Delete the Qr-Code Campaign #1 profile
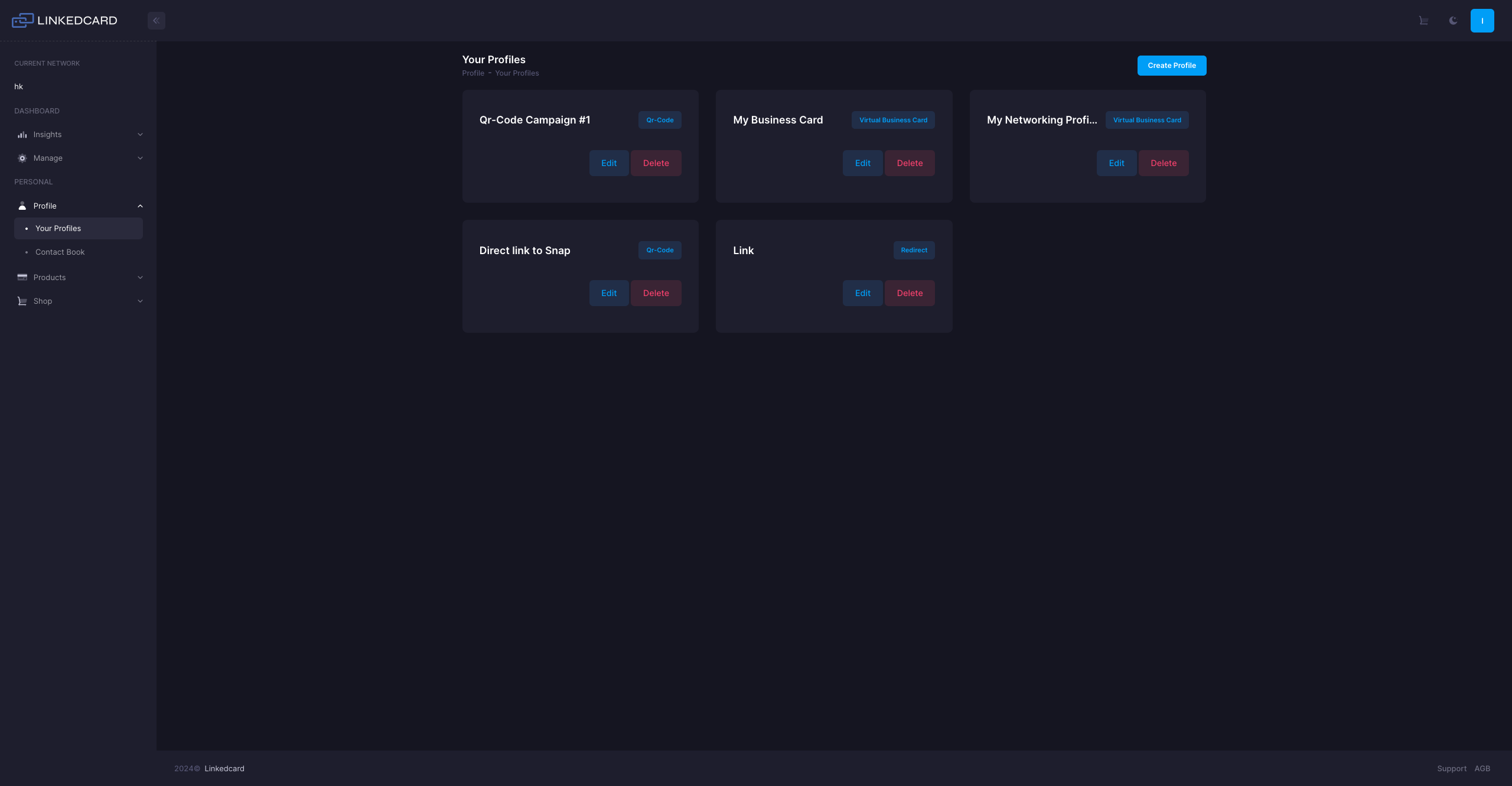This screenshot has height=786, width=1512. (656, 163)
